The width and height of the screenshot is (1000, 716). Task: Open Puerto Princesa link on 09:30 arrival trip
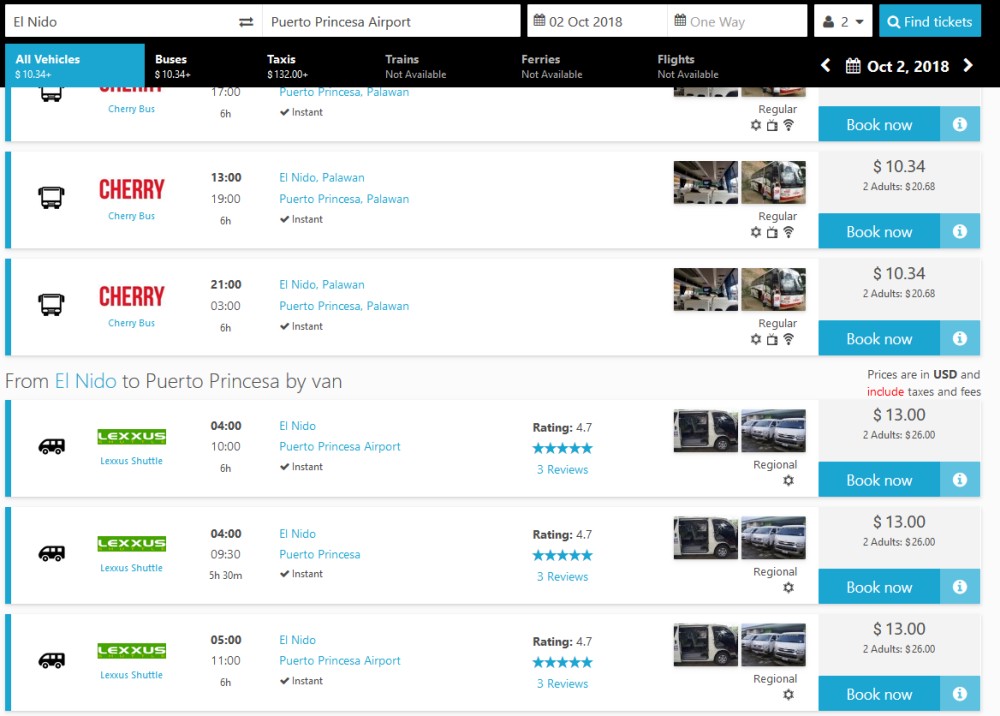coord(320,555)
